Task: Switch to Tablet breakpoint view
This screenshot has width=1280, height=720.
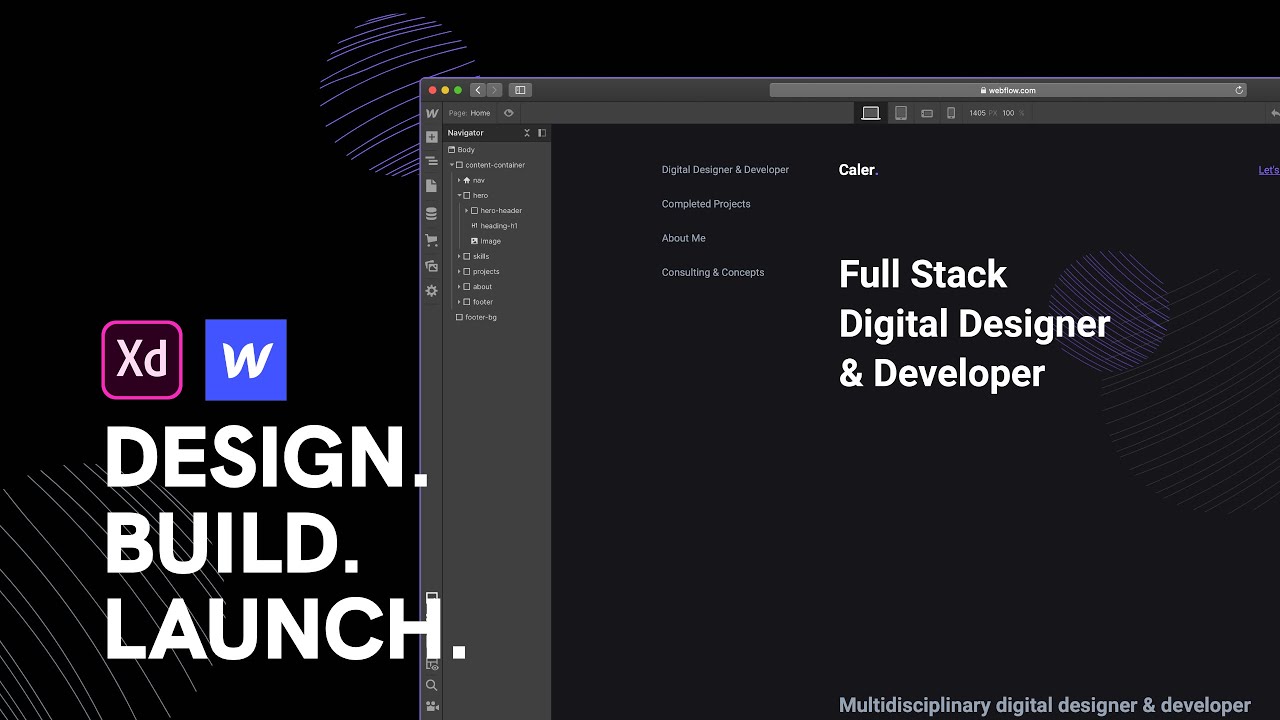Action: (901, 113)
